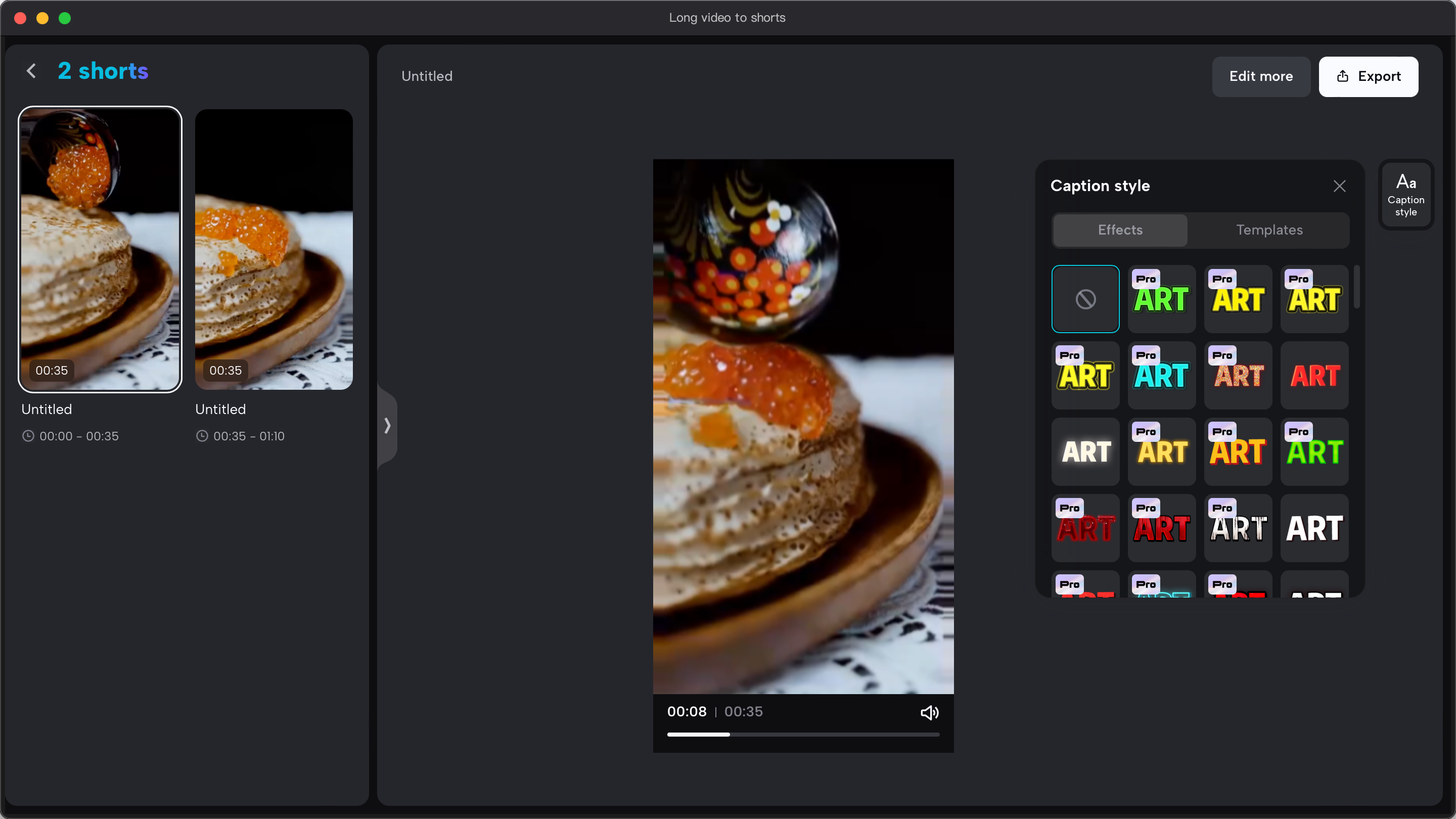
Task: Click the first short's Untitled title
Action: tap(47, 409)
